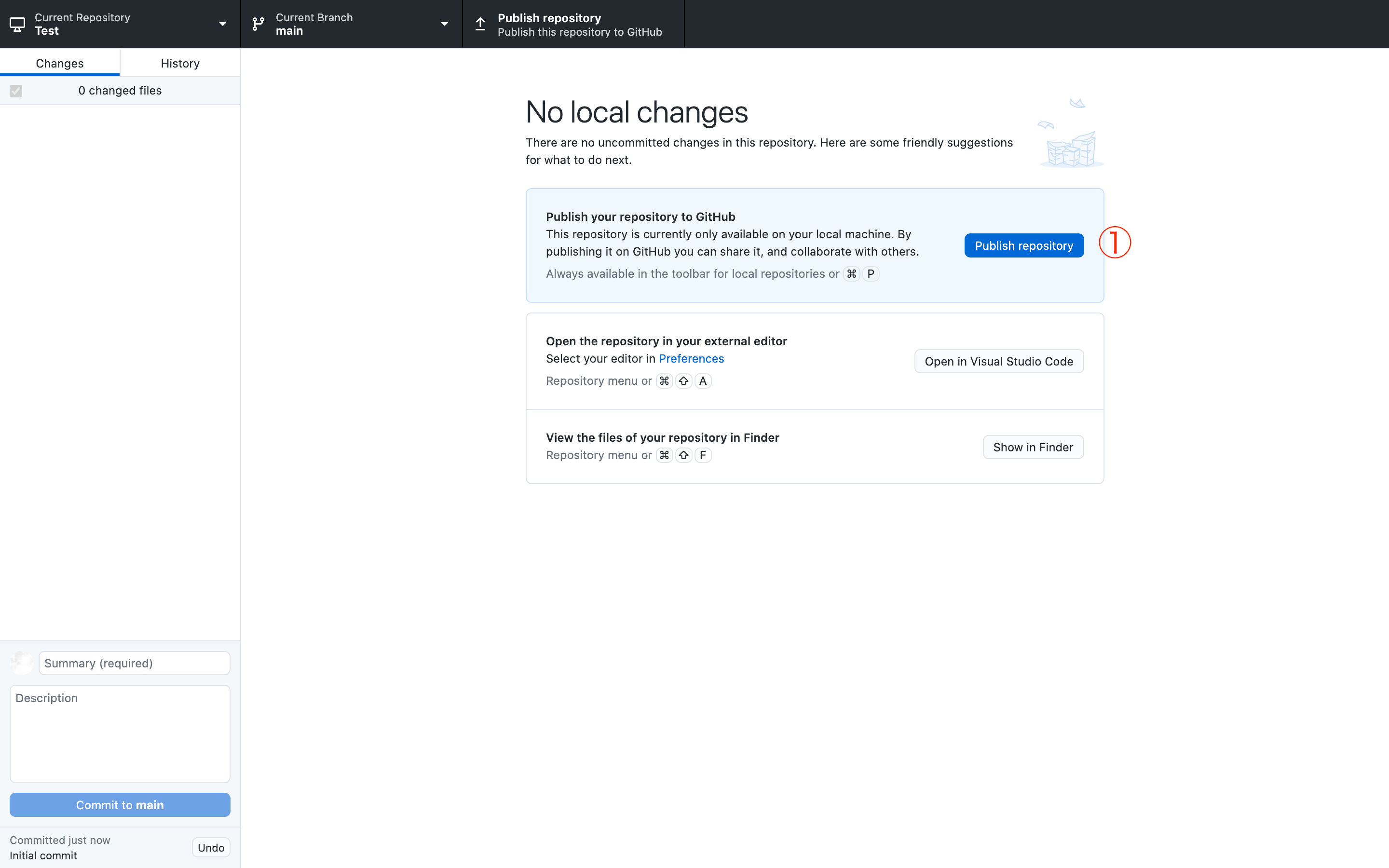Click Open in Visual Studio Code
Screen dimensions: 1389x868
999,361
